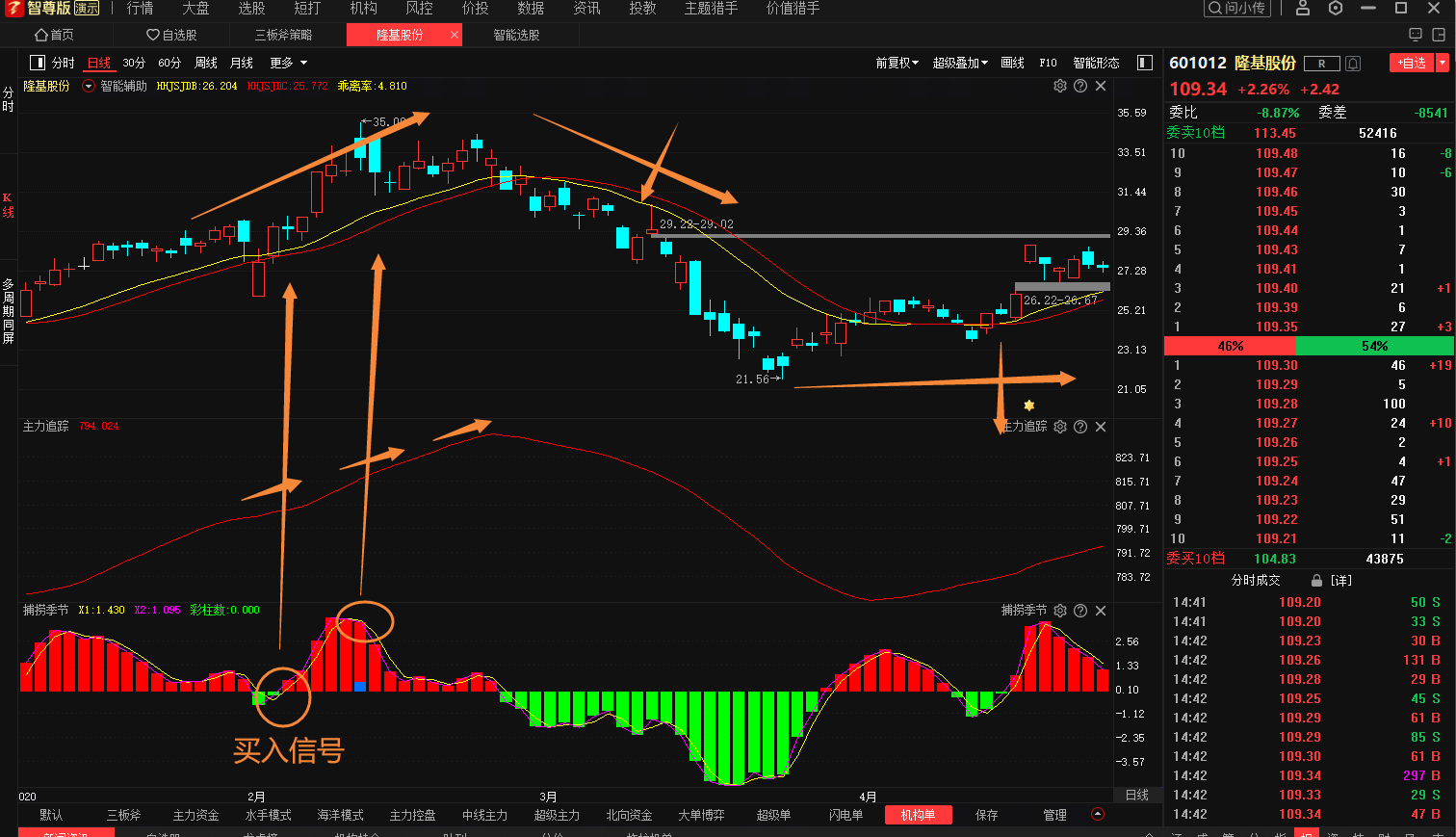The height and width of the screenshot is (837, 1456).
Task: Expand the 更多 periods dropdown
Action: click(x=289, y=63)
